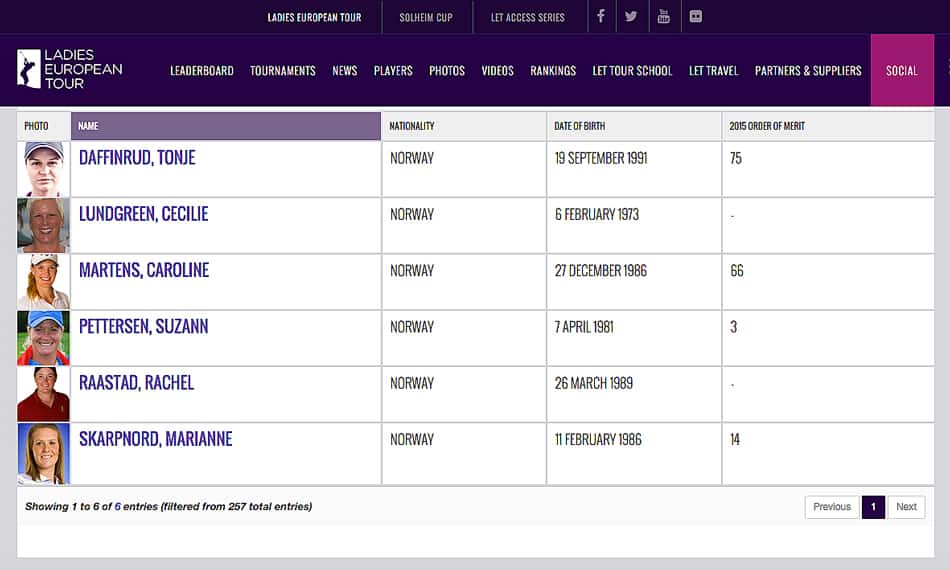Screen dimensions: 950x570
Task: Click Order of Merit value 14
Action: coord(735,440)
